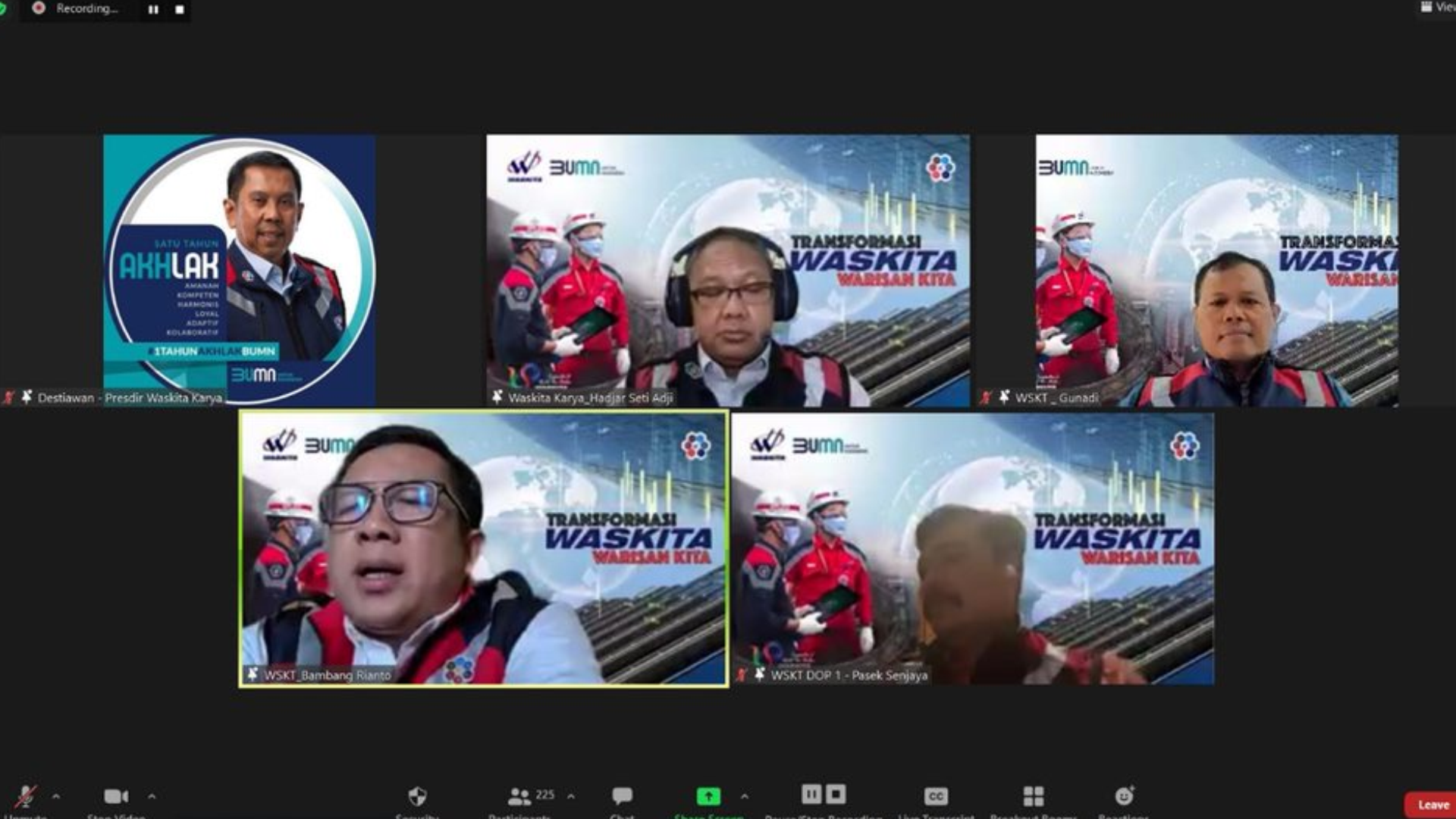Stop the recording from the bottom toolbar
This screenshot has width=1456, height=819.
tap(836, 795)
